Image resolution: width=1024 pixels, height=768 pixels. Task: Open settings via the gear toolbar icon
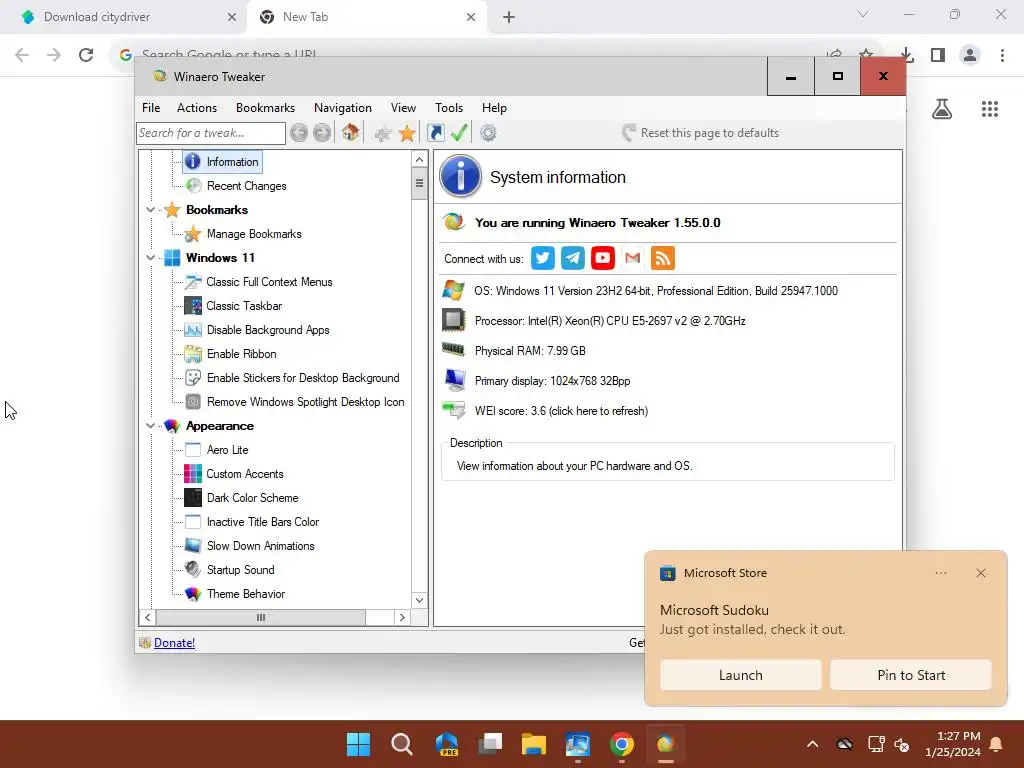pyautogui.click(x=488, y=133)
